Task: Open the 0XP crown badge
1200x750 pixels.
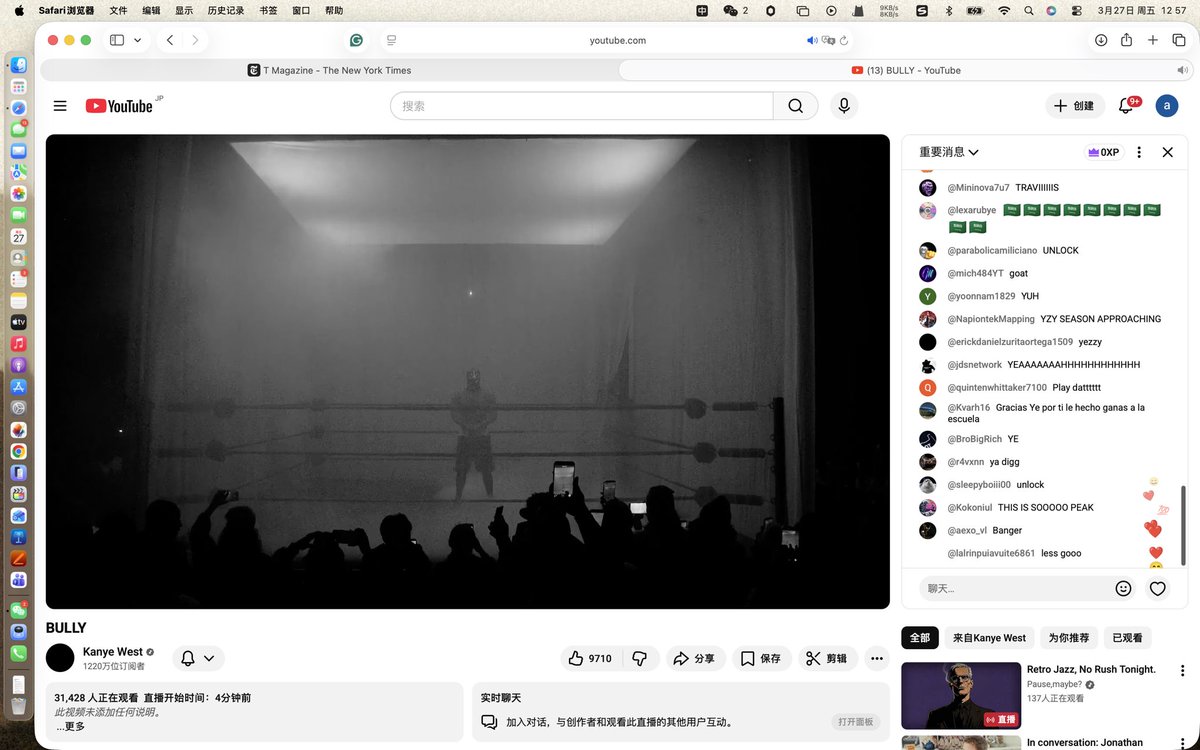Action: [x=1103, y=152]
